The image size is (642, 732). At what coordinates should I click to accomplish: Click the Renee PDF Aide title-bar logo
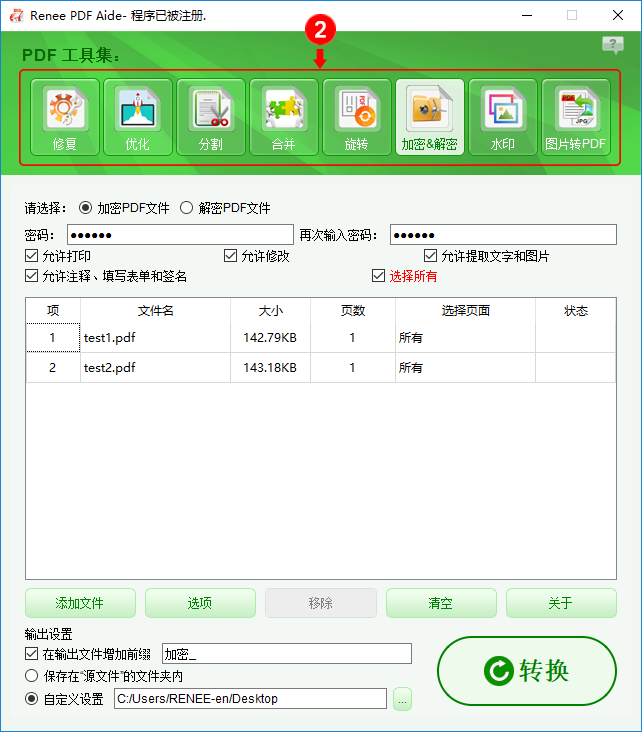16,15
